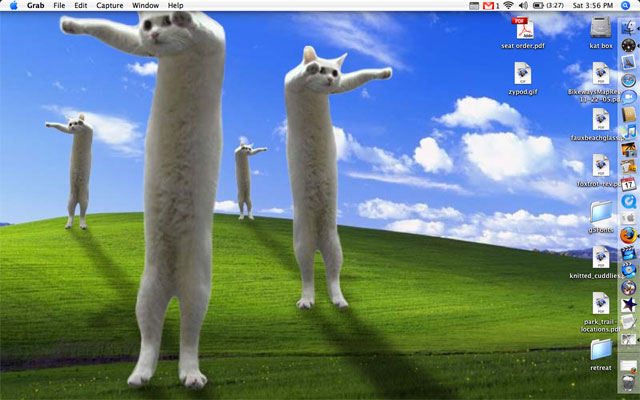Click the volume speaker icon
The image size is (640, 400).
(x=523, y=5)
